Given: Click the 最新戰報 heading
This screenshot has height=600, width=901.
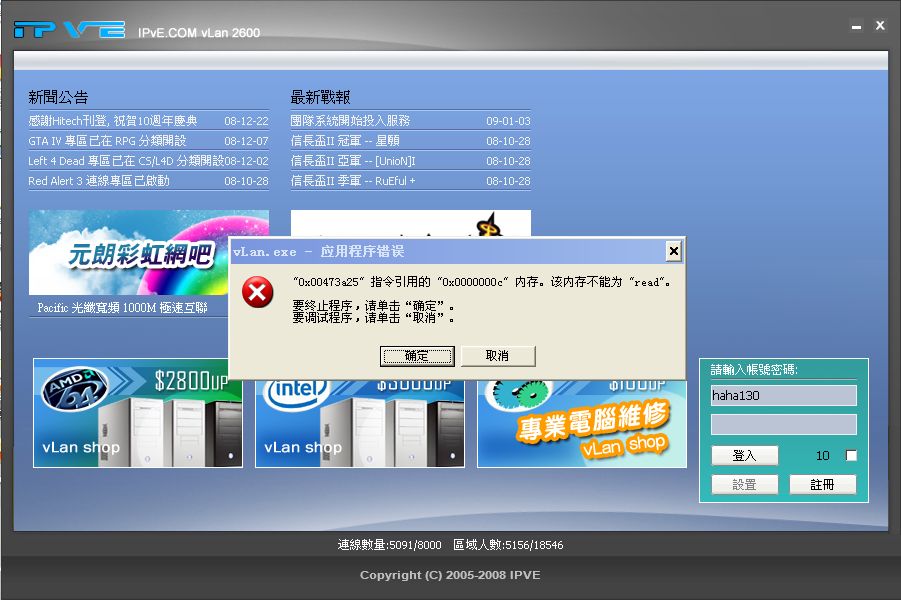Looking at the screenshot, I should [x=320, y=97].
